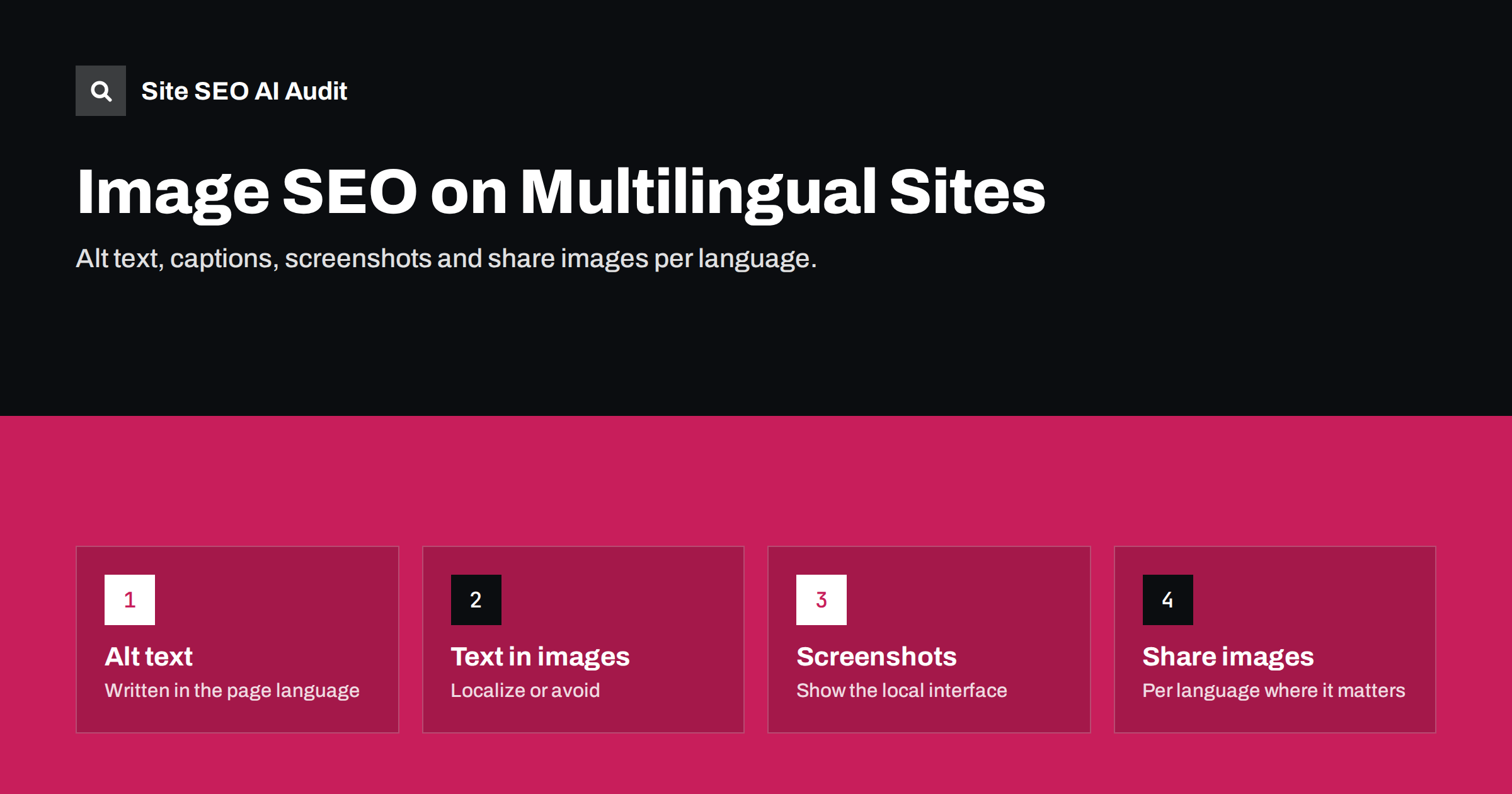
Task: Select the number 3 badge
Action: [822, 600]
